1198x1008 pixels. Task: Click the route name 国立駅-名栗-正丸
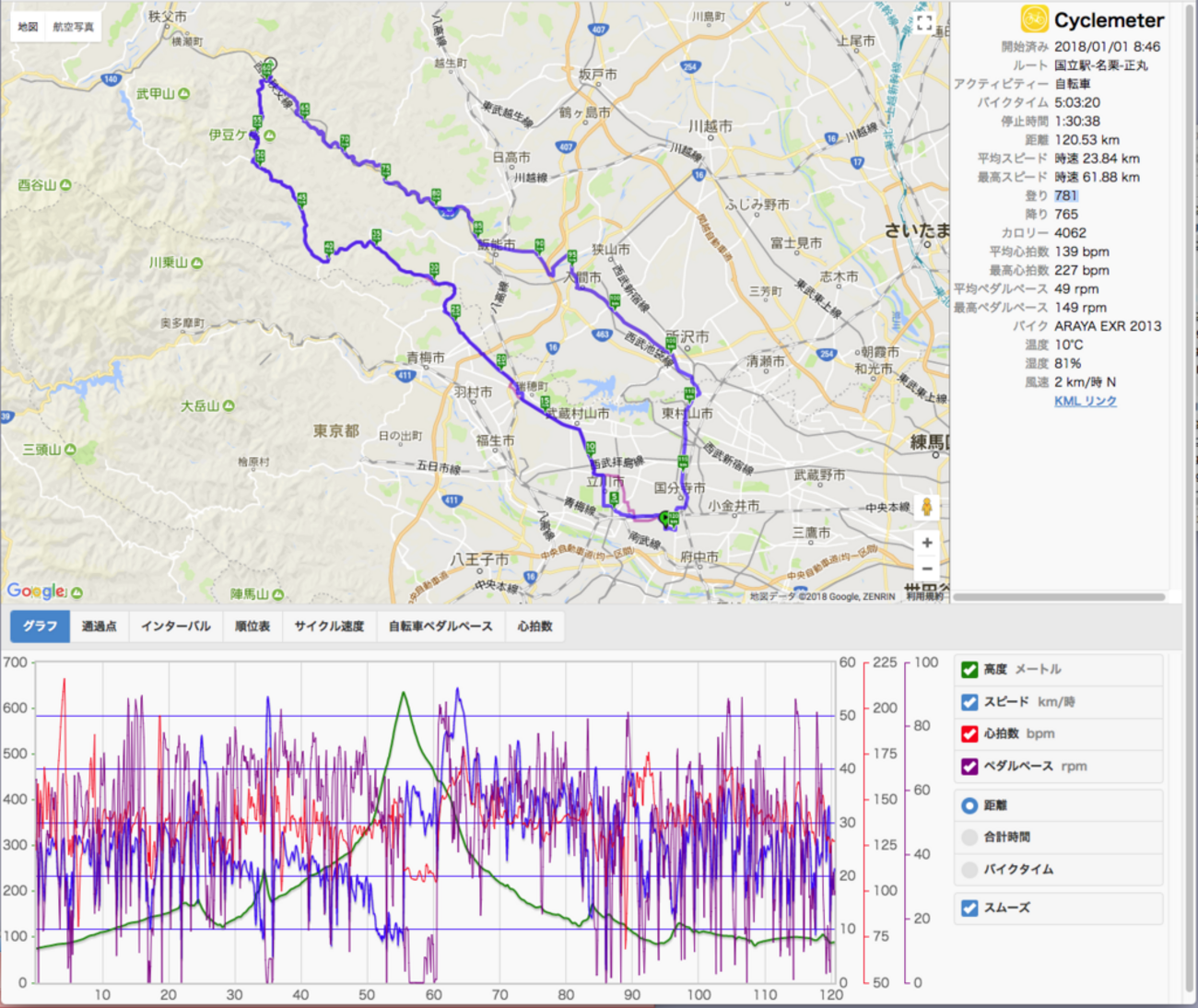(1101, 65)
